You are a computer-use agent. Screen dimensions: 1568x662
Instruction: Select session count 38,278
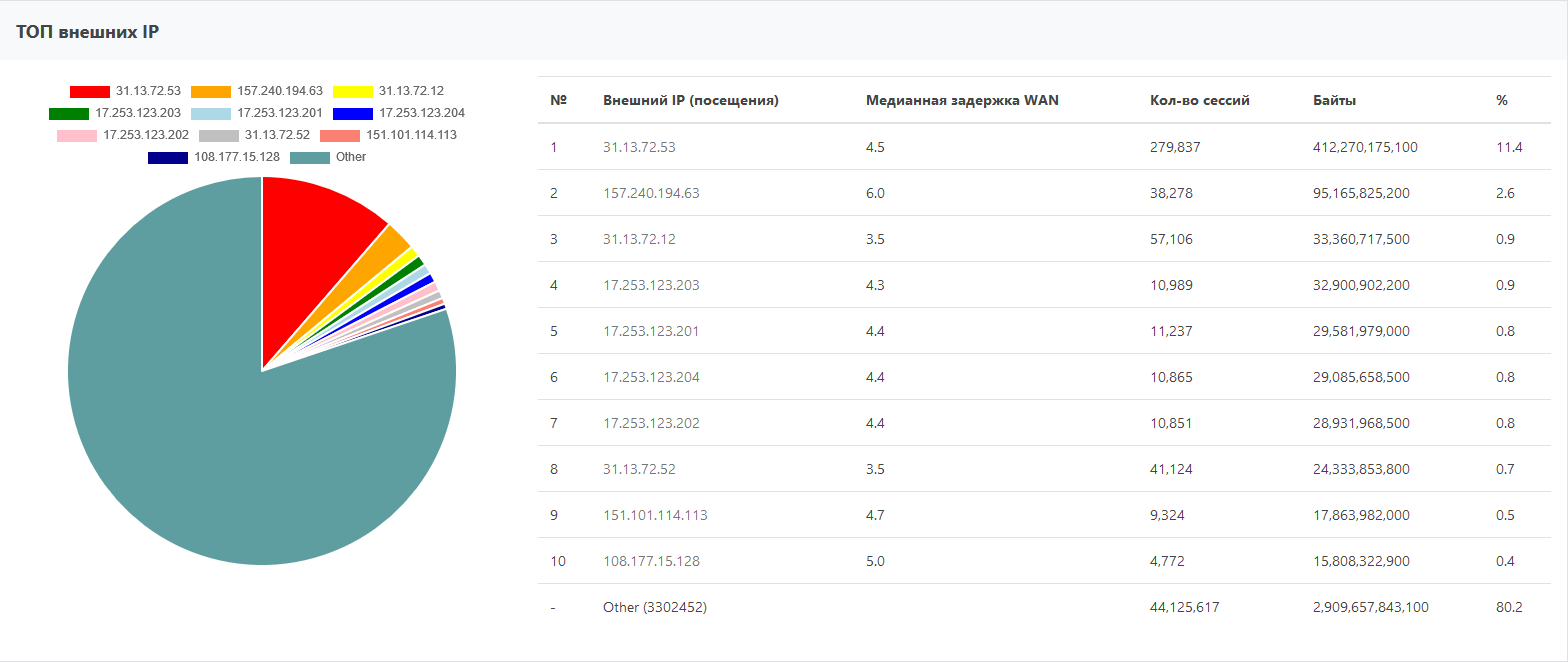pos(1171,193)
